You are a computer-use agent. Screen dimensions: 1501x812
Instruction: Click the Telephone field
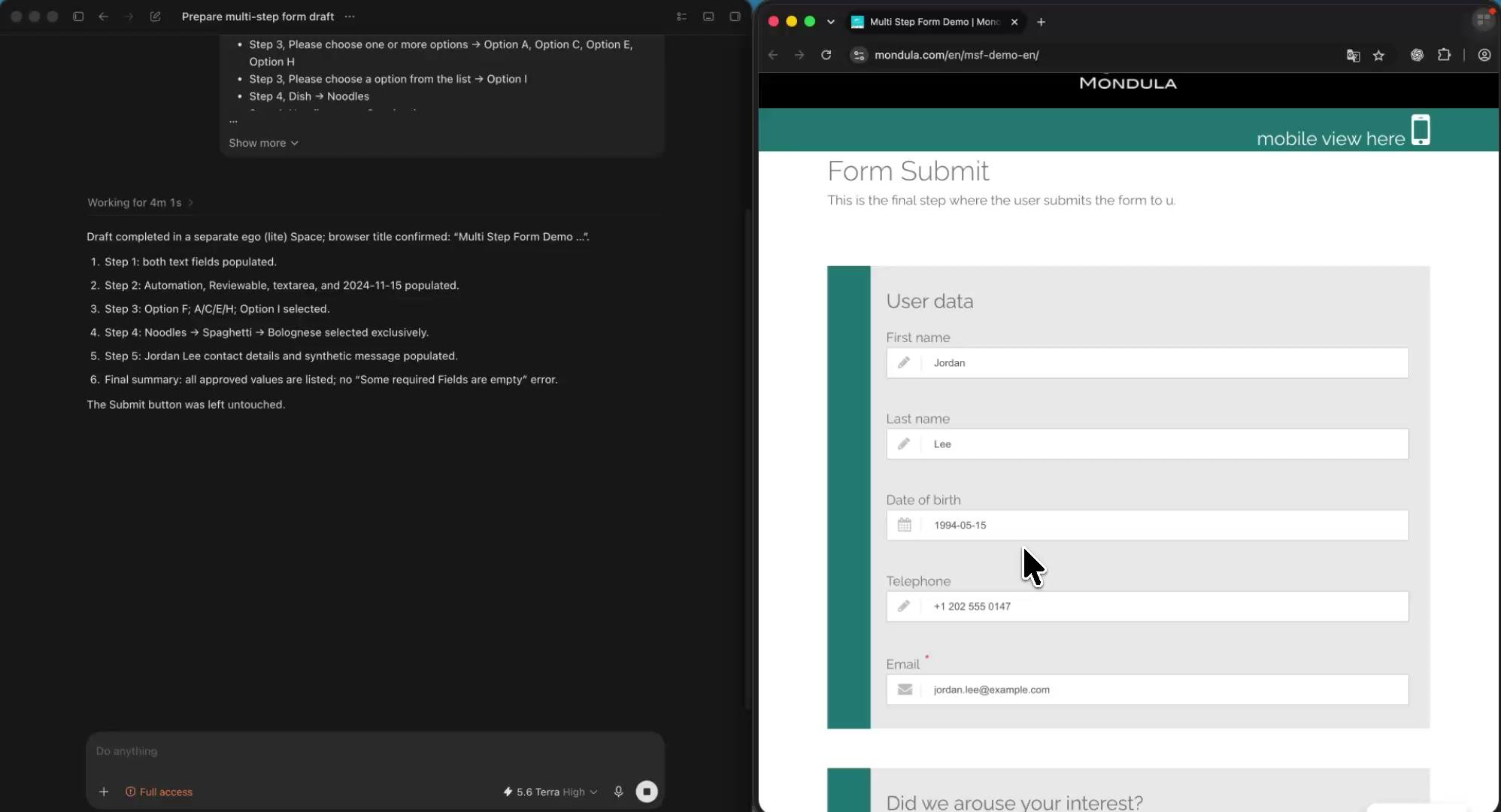coord(1147,606)
